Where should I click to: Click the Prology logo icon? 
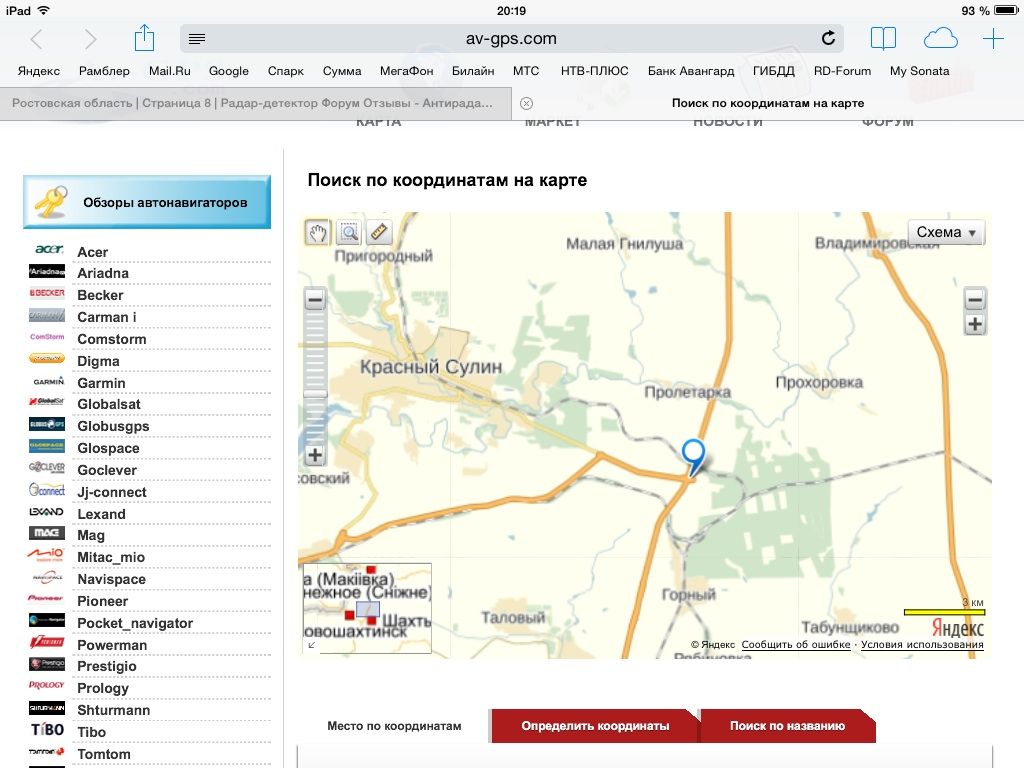click(x=46, y=685)
